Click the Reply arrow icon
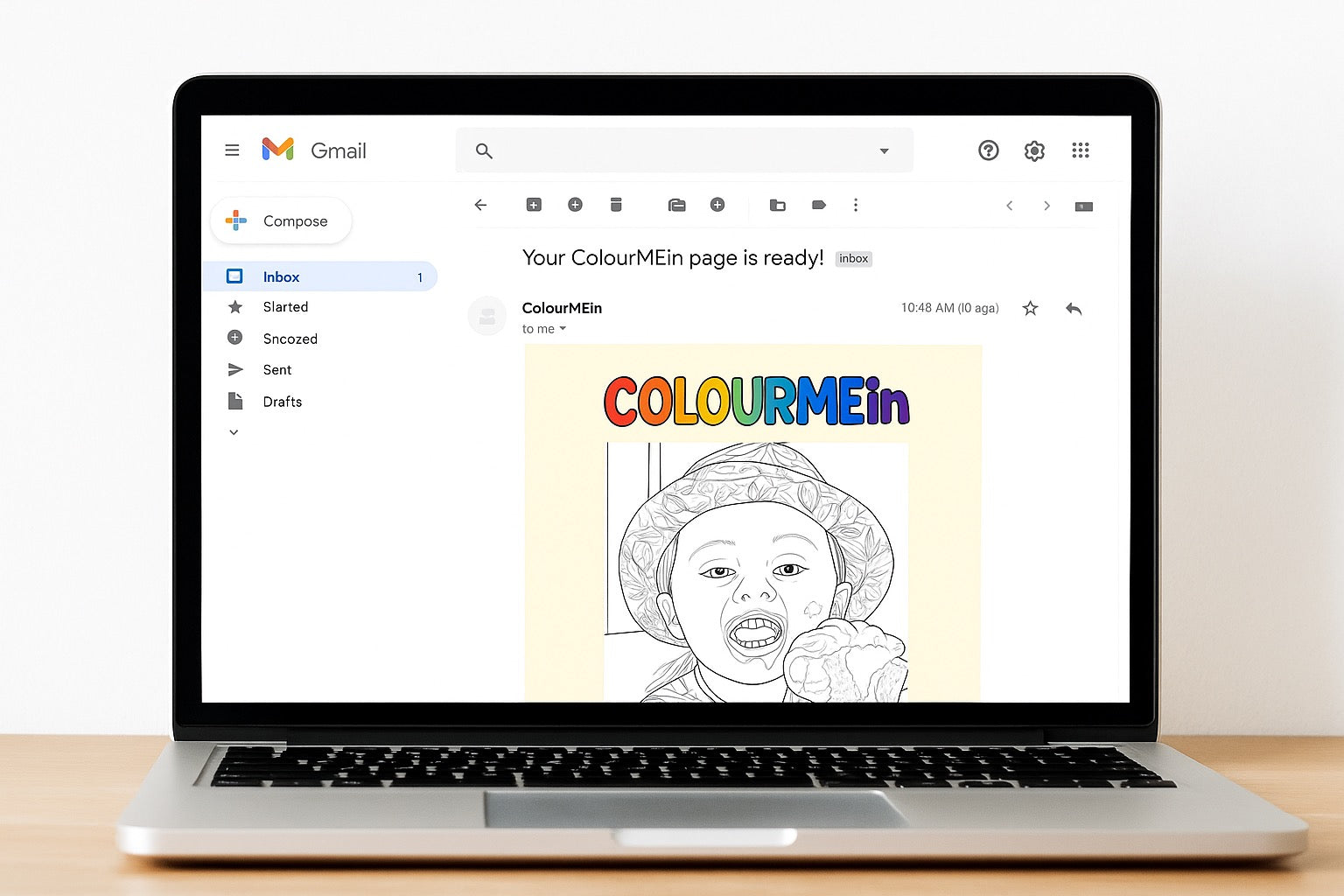The width and height of the screenshot is (1344, 896). tap(1074, 308)
